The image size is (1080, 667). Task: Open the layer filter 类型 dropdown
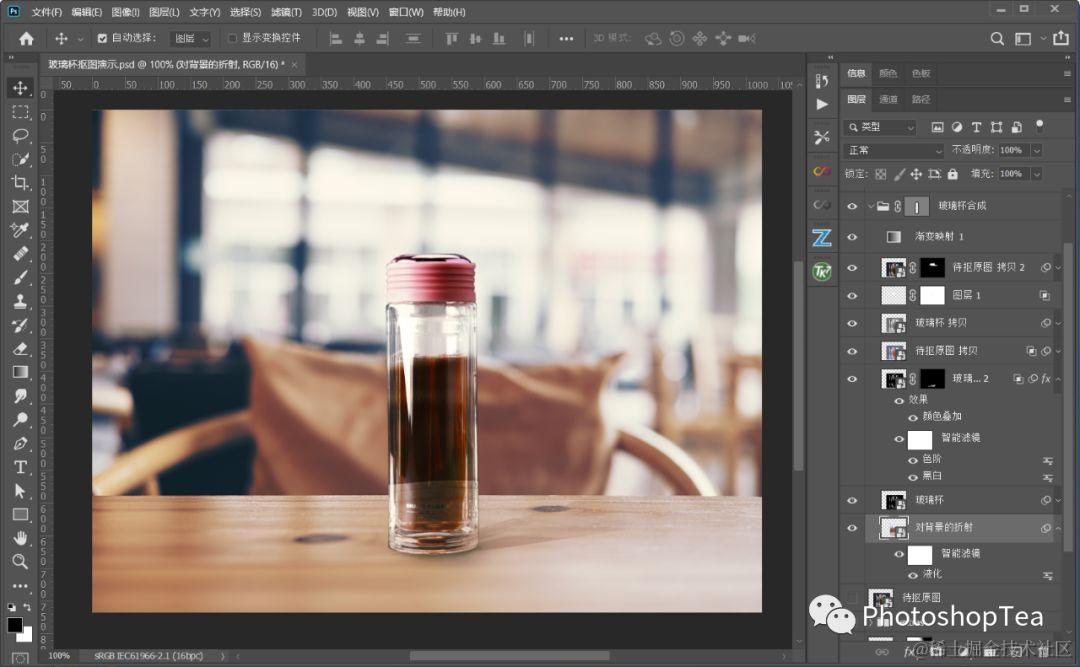pos(880,127)
